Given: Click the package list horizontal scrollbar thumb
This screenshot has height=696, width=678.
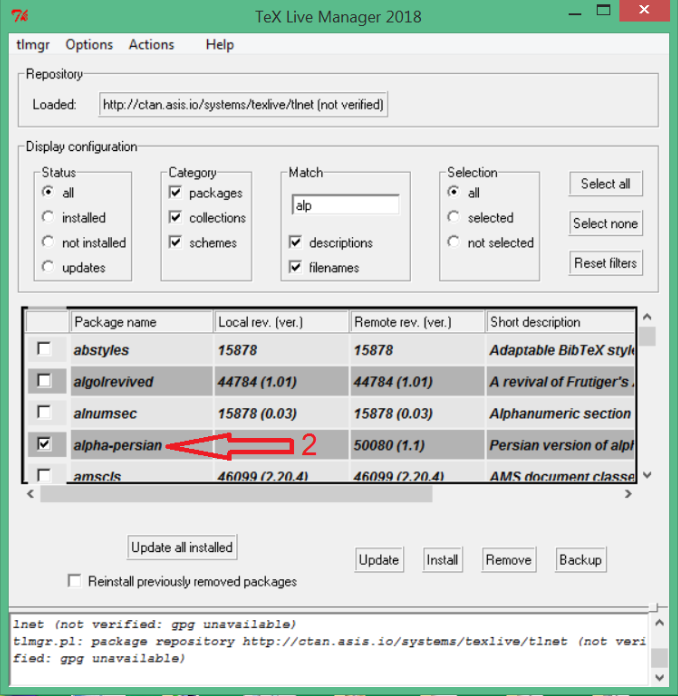Looking at the screenshot, I should click(x=235, y=494).
